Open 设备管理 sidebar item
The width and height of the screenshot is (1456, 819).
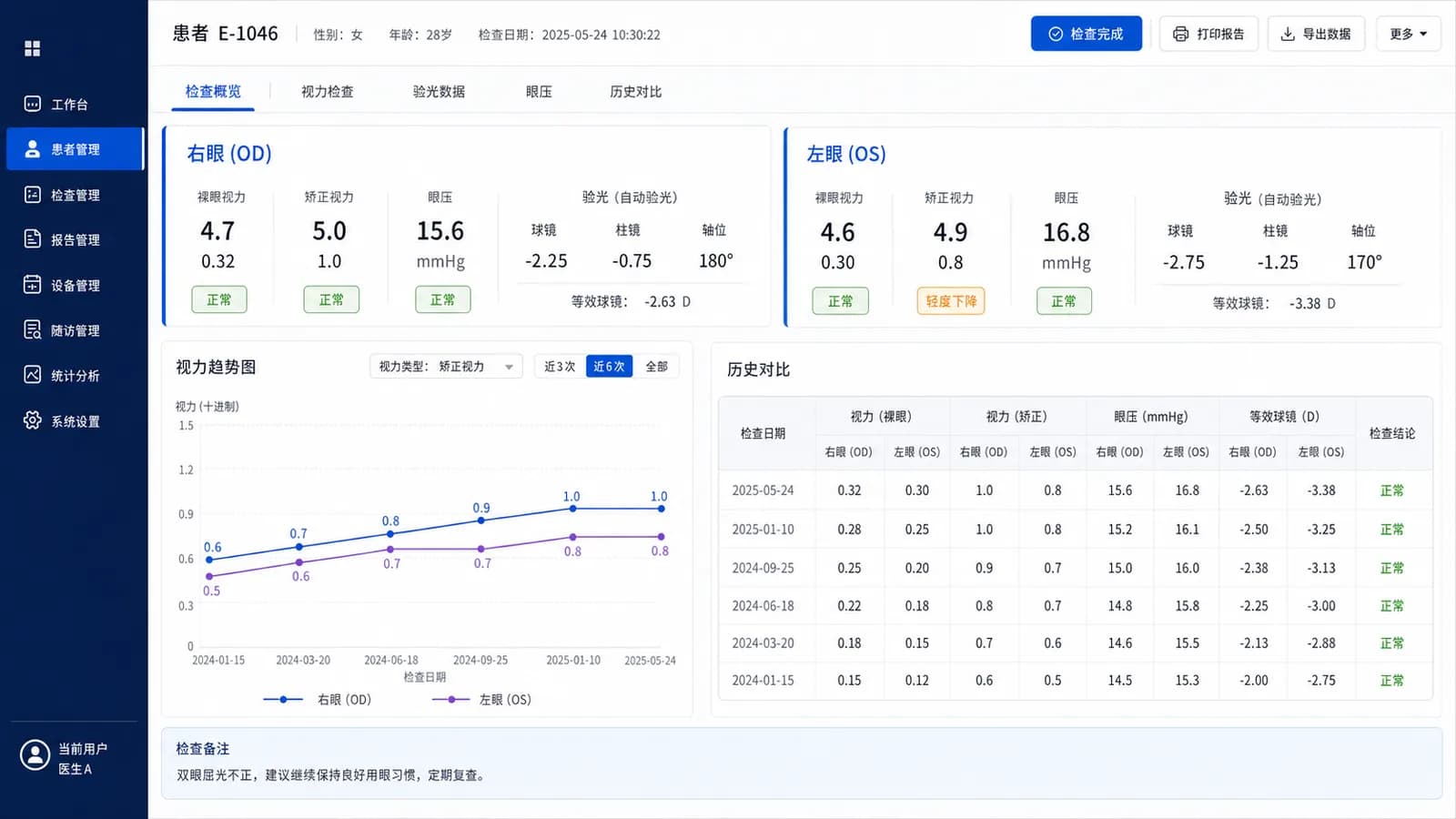coord(73,285)
